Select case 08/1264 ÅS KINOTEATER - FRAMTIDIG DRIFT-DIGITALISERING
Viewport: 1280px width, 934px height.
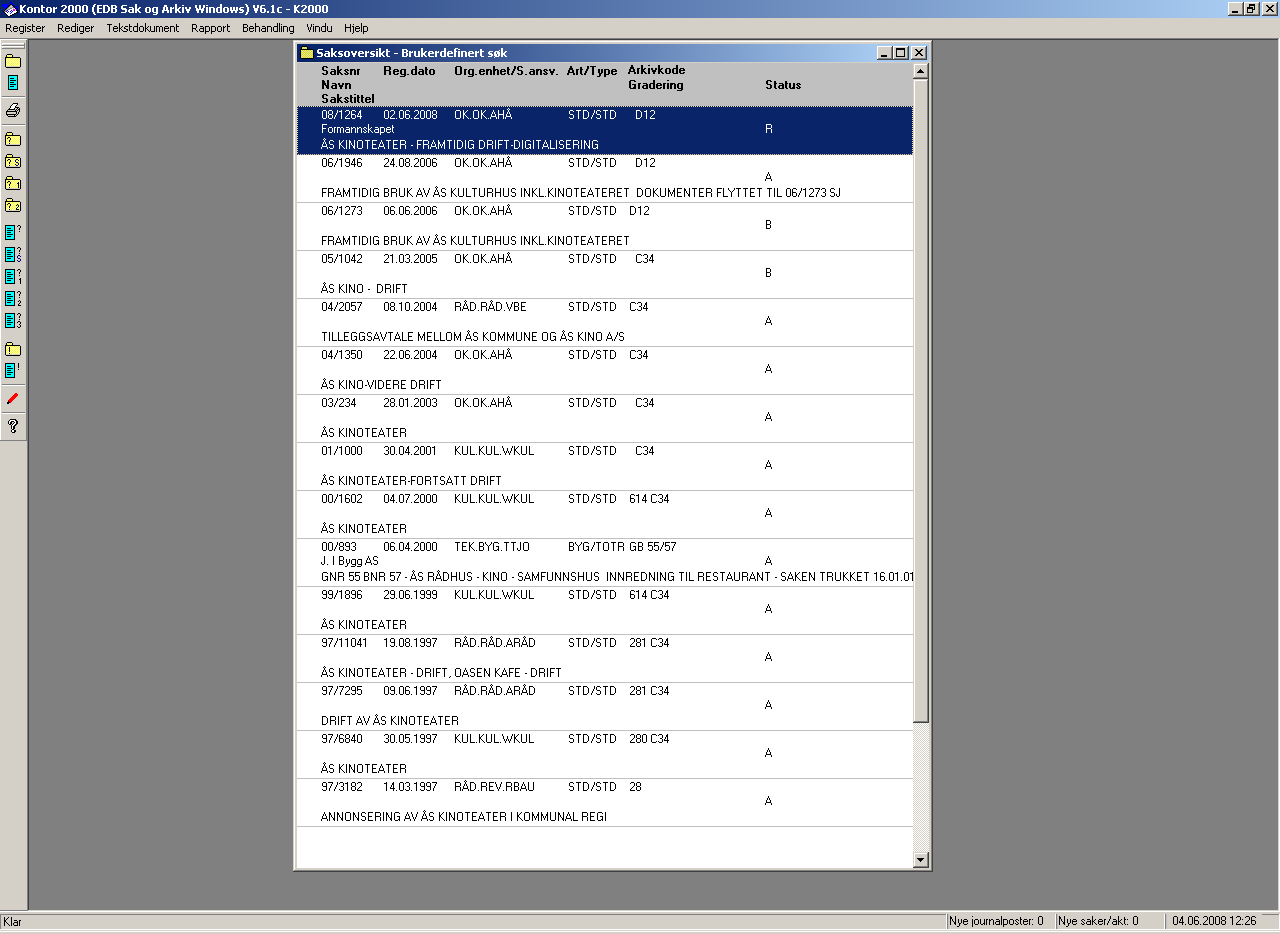pyautogui.click(x=605, y=130)
